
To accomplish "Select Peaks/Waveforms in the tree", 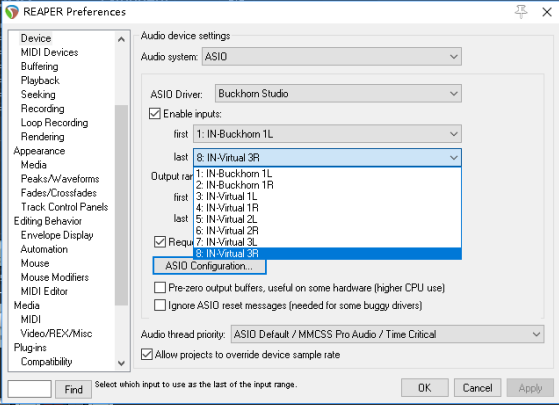I will [x=60, y=179].
